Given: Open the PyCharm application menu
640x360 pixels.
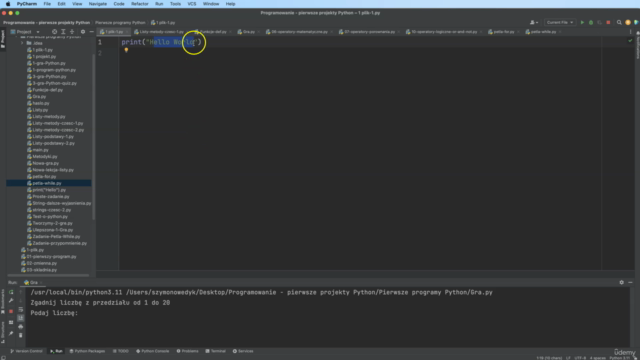Looking at the screenshot, I should click(27, 4).
